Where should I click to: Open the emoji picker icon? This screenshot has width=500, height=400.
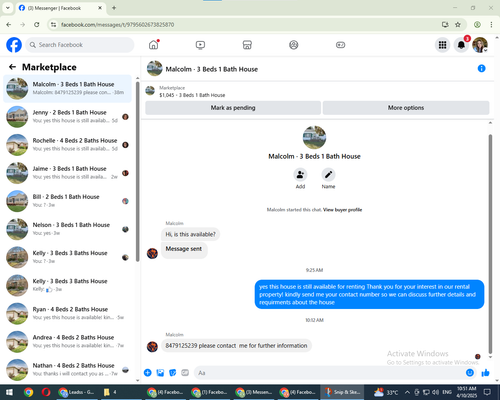point(470,373)
